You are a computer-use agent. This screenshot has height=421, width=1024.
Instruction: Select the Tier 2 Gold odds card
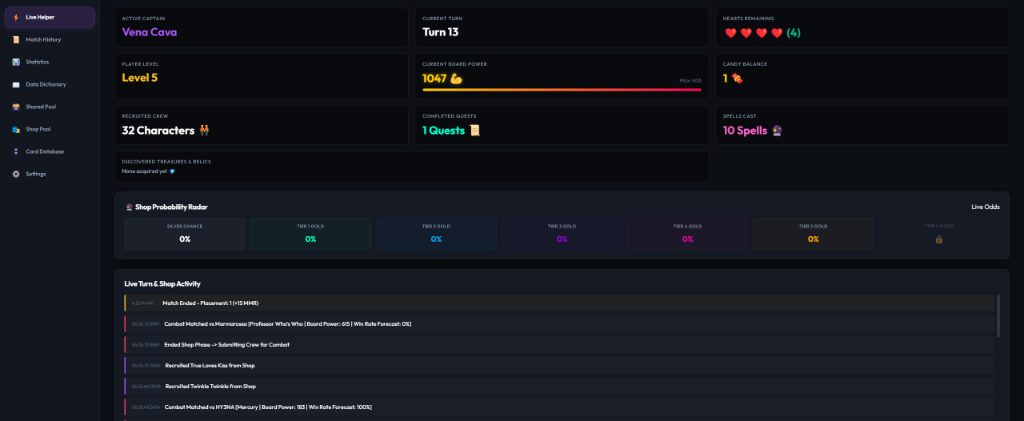click(x=436, y=234)
